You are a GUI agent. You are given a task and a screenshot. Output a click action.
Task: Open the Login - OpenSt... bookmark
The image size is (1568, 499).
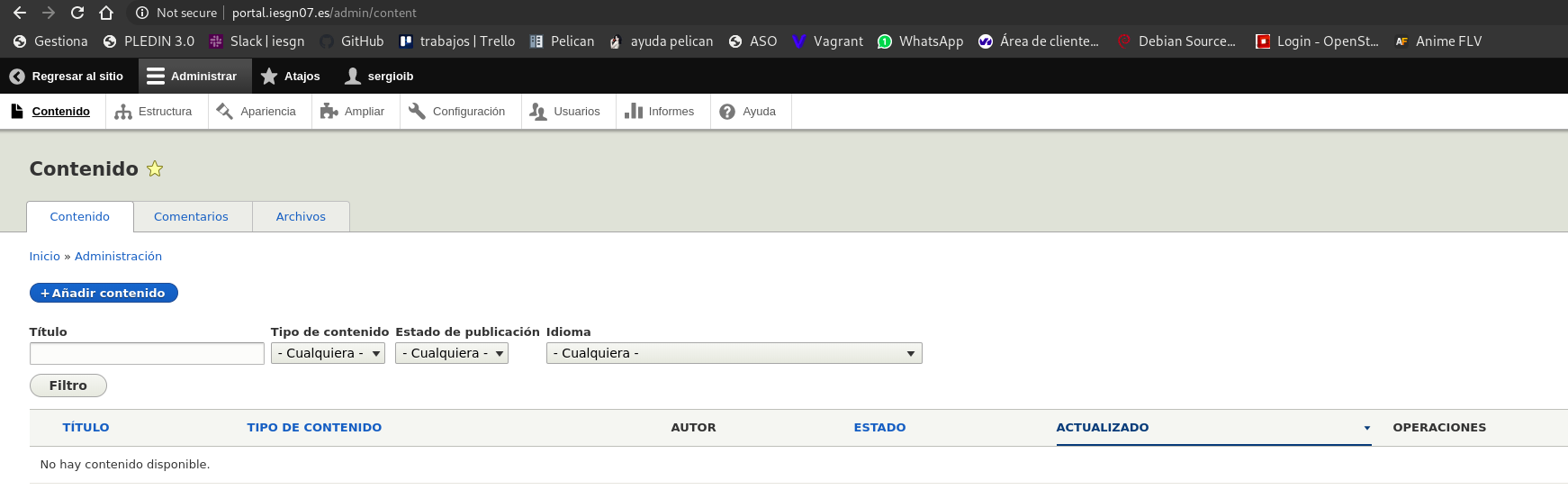tap(1317, 41)
